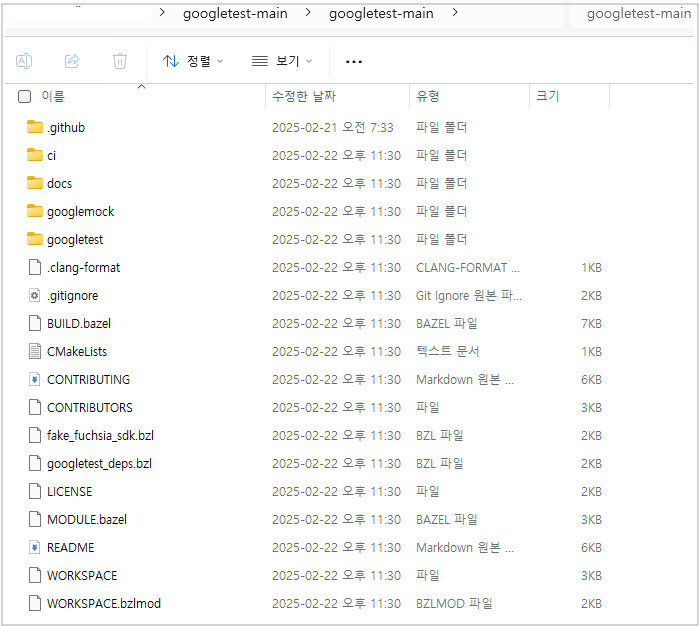Select the googletest_deps.bzl file name

click(99, 464)
